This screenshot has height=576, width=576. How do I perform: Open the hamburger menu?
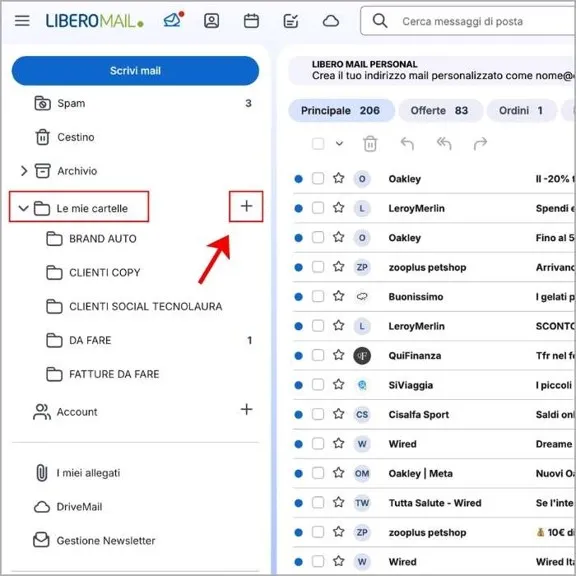coord(22,21)
